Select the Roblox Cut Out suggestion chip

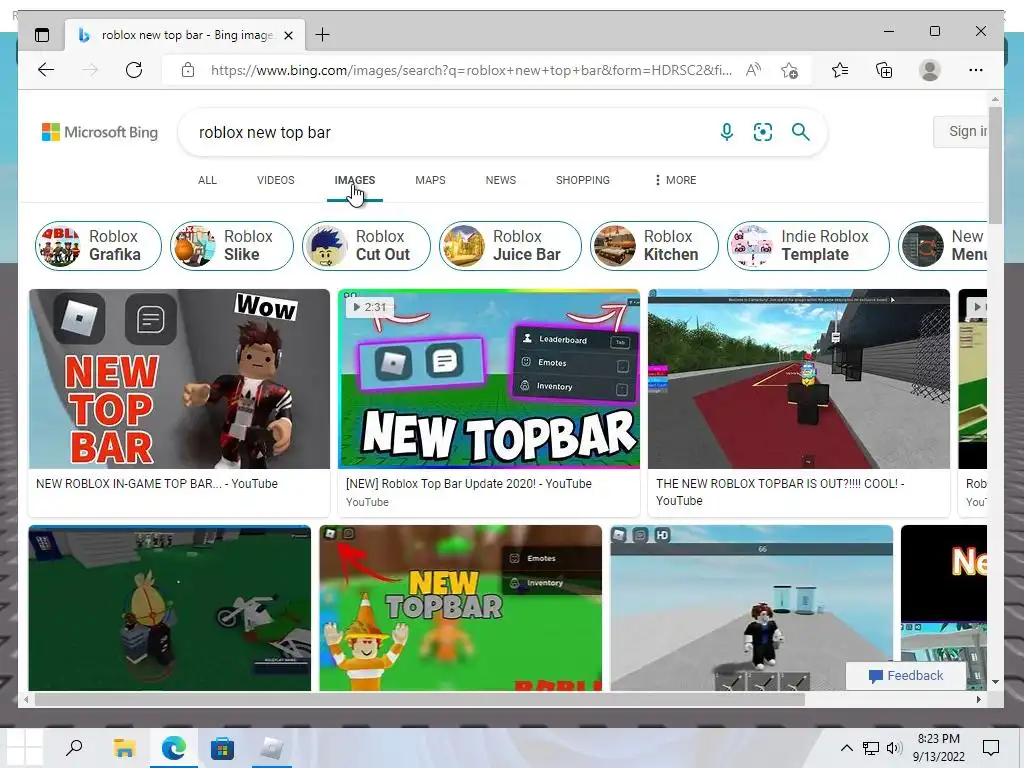tap(366, 246)
